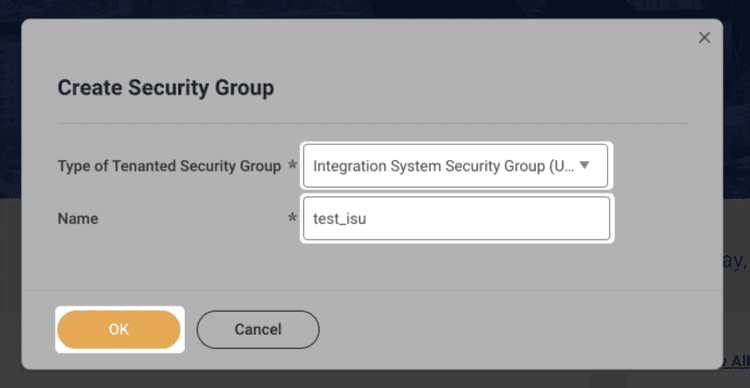This screenshot has width=750, height=388.
Task: Click the Name field label
Action: 78,219
